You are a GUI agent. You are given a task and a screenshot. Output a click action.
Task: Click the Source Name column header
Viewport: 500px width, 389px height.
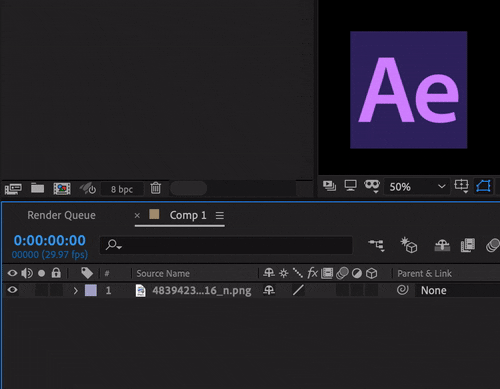tap(163, 274)
